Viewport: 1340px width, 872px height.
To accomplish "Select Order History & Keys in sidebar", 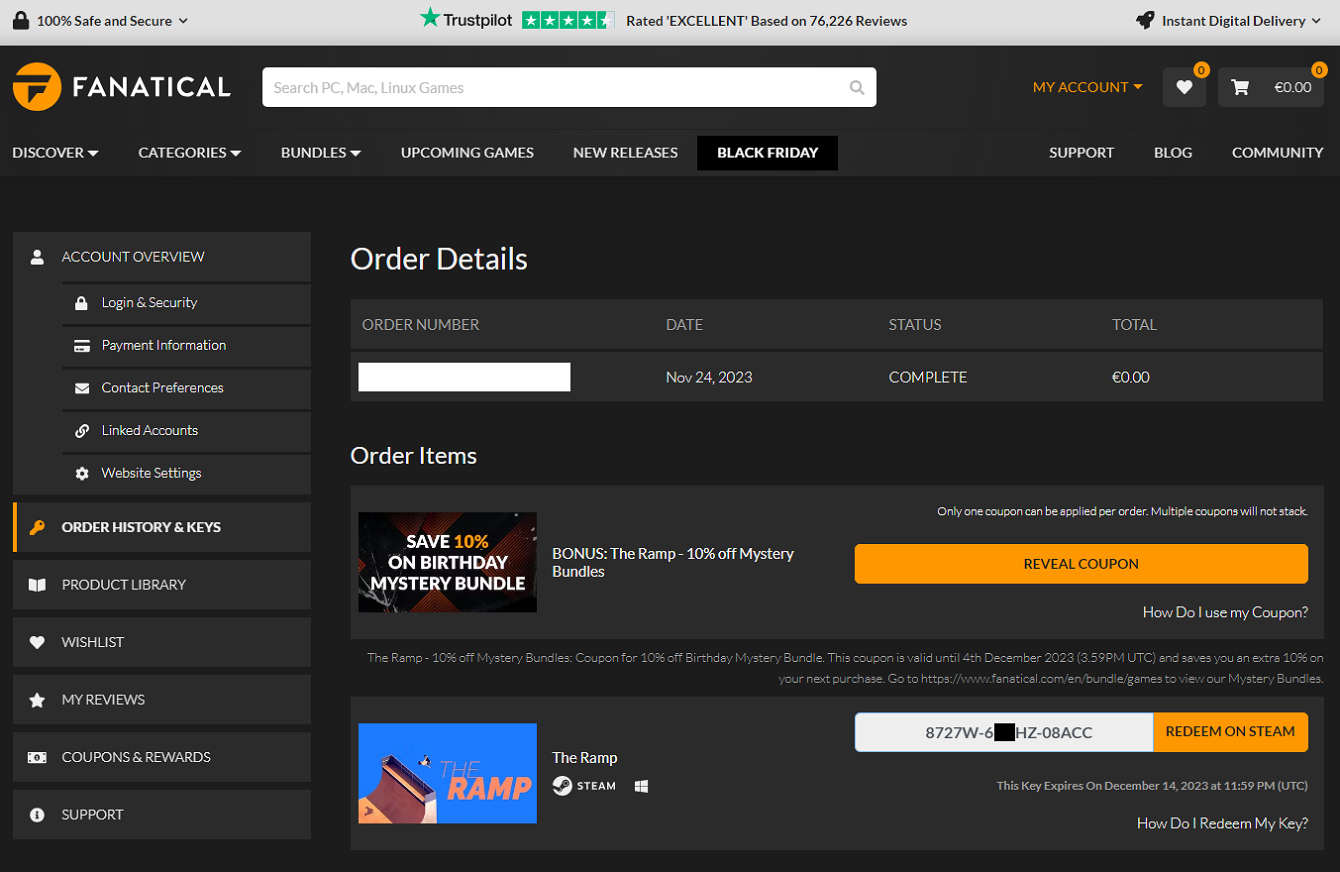I will tap(162, 527).
